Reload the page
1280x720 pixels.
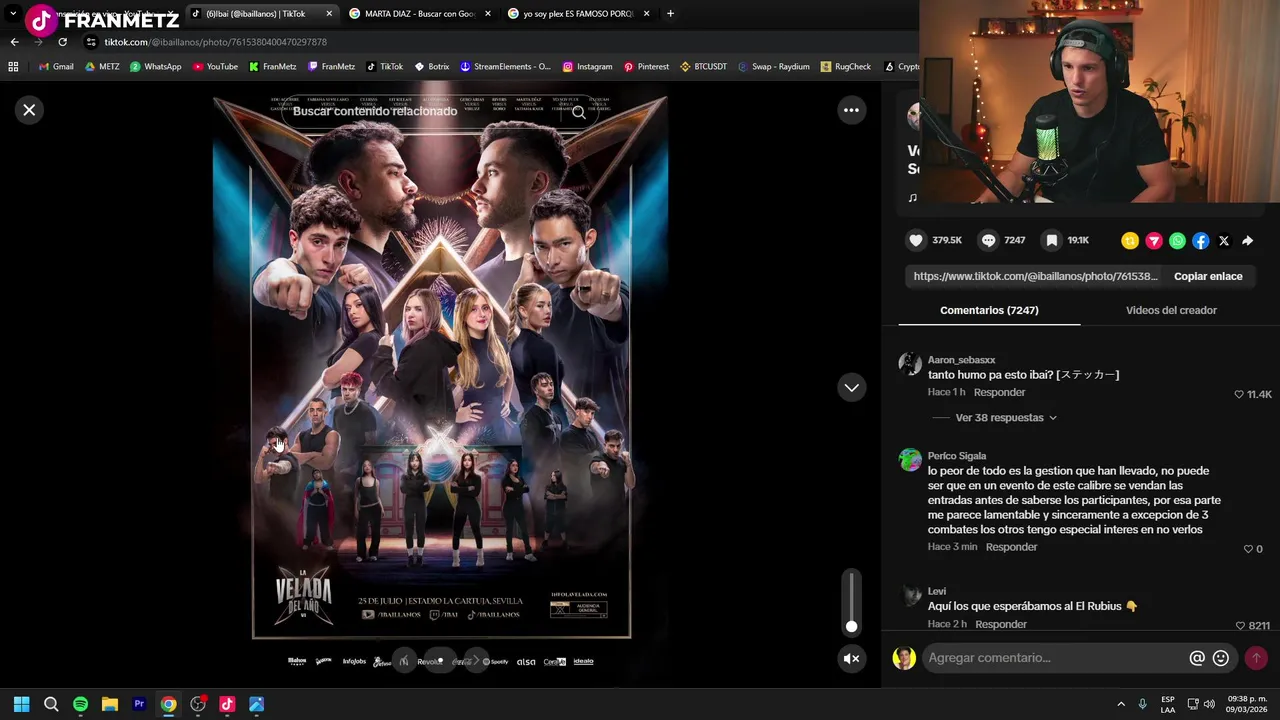[62, 42]
